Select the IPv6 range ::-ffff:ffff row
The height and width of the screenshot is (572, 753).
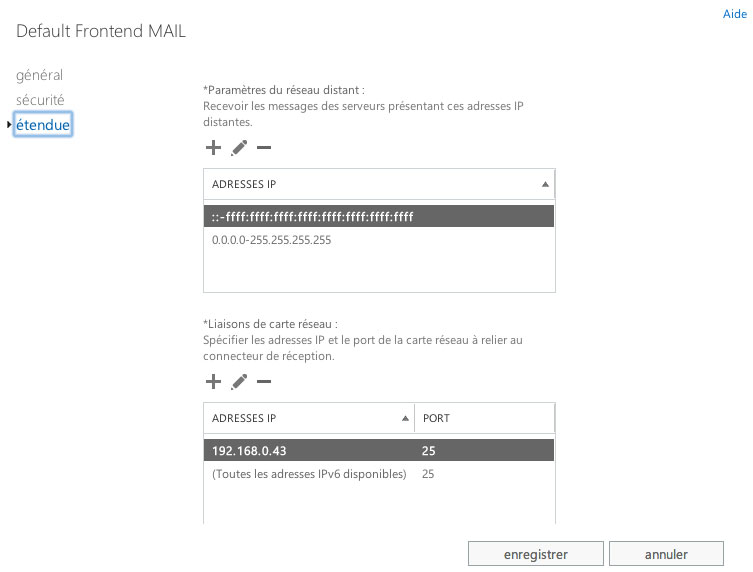pos(378,216)
